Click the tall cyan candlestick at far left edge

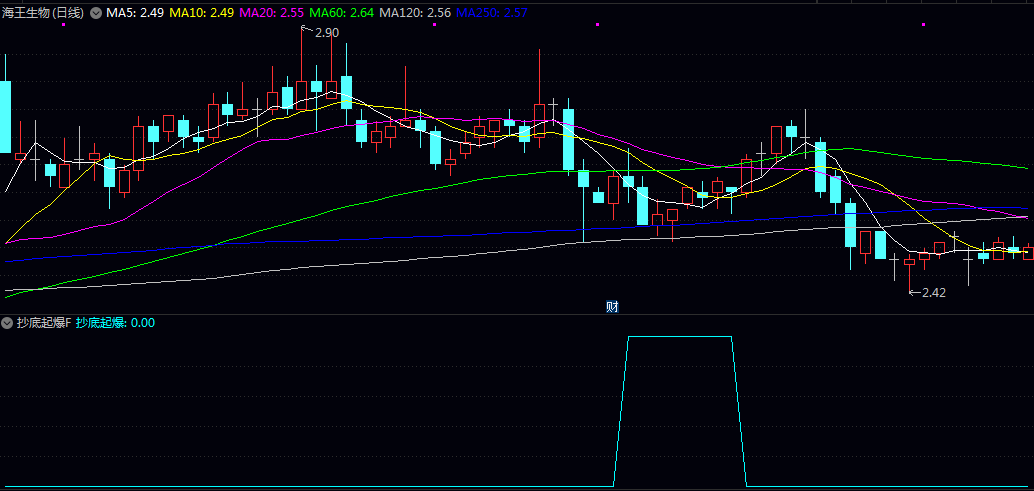coord(5,115)
